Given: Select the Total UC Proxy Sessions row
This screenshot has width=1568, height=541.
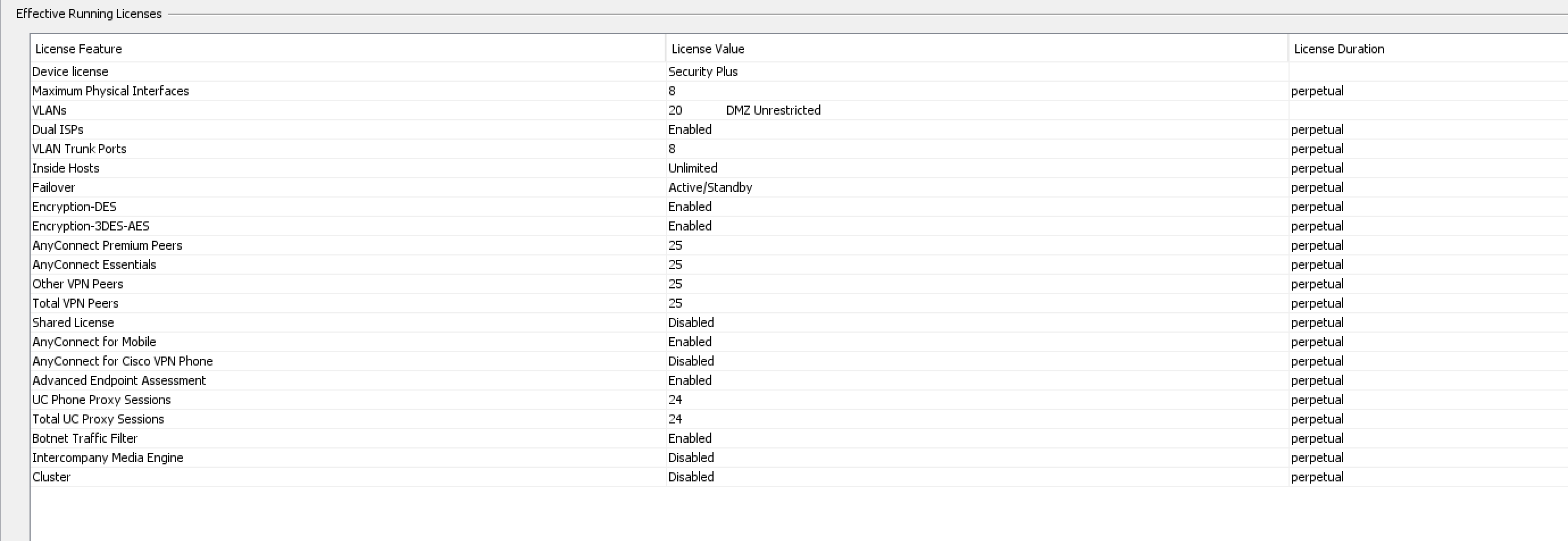Looking at the screenshot, I should tap(799, 420).
